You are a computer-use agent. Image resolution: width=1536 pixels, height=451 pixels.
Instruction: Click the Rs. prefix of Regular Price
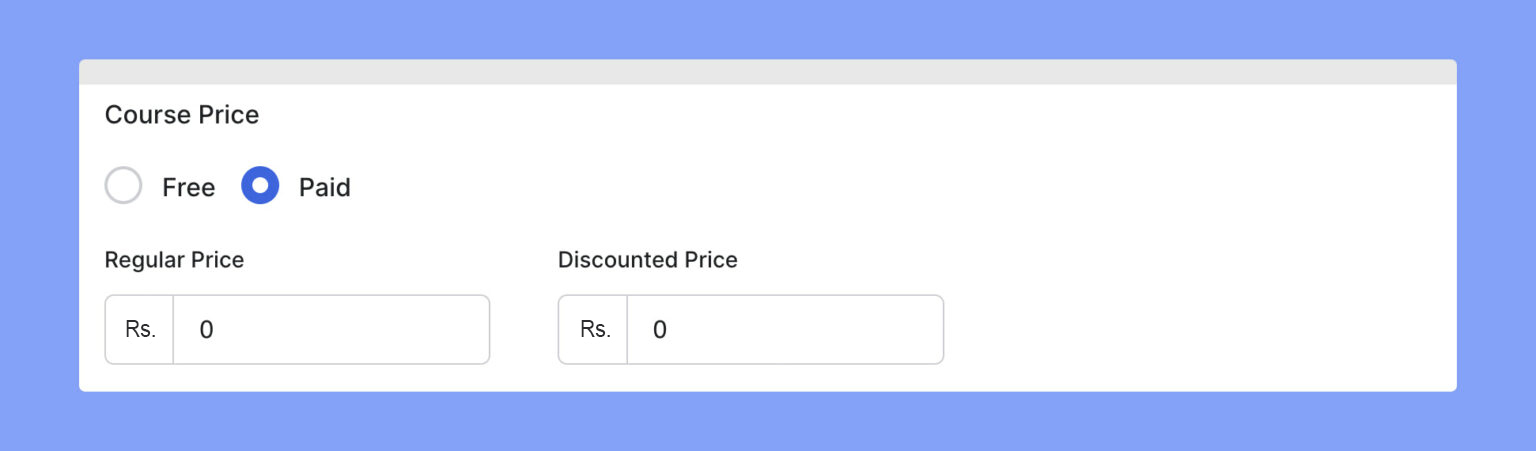click(140, 329)
